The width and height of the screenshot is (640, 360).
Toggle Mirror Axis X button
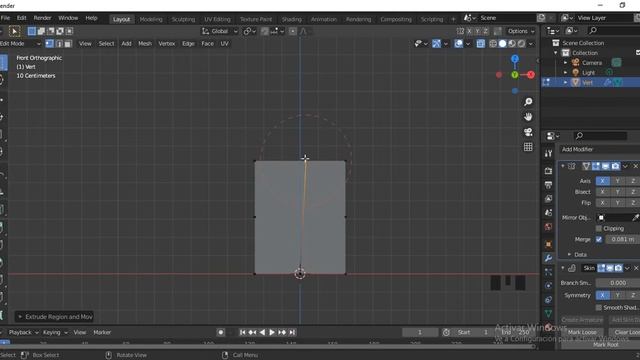point(602,181)
